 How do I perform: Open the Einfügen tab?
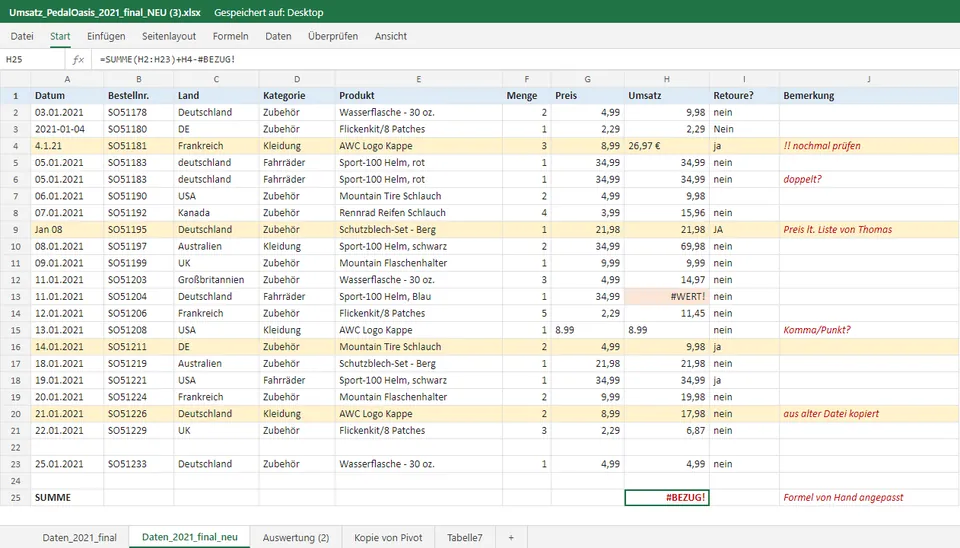106,36
